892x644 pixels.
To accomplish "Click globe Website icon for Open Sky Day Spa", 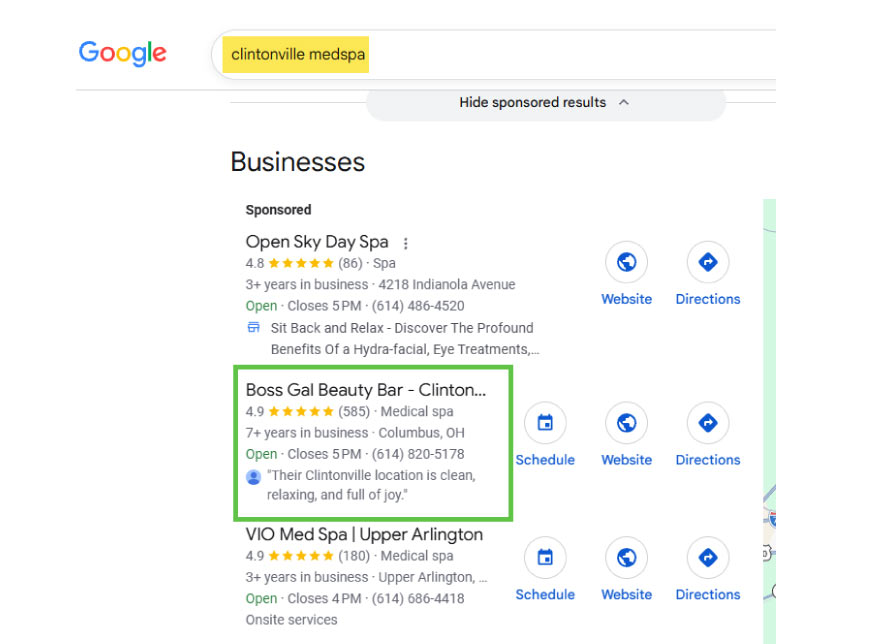I will coord(626,262).
